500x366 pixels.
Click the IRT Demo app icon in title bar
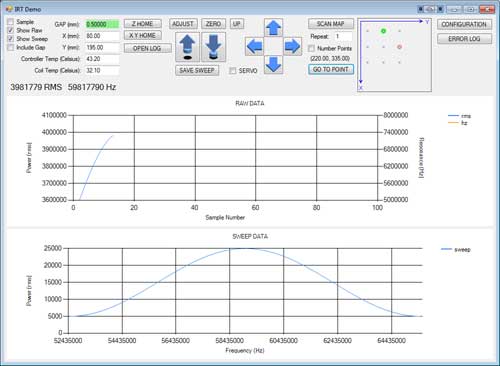[x=9, y=9]
